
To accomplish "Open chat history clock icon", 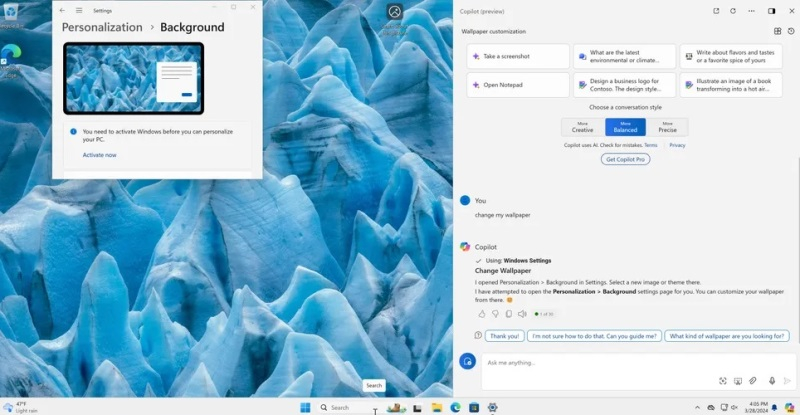I will [x=791, y=31].
